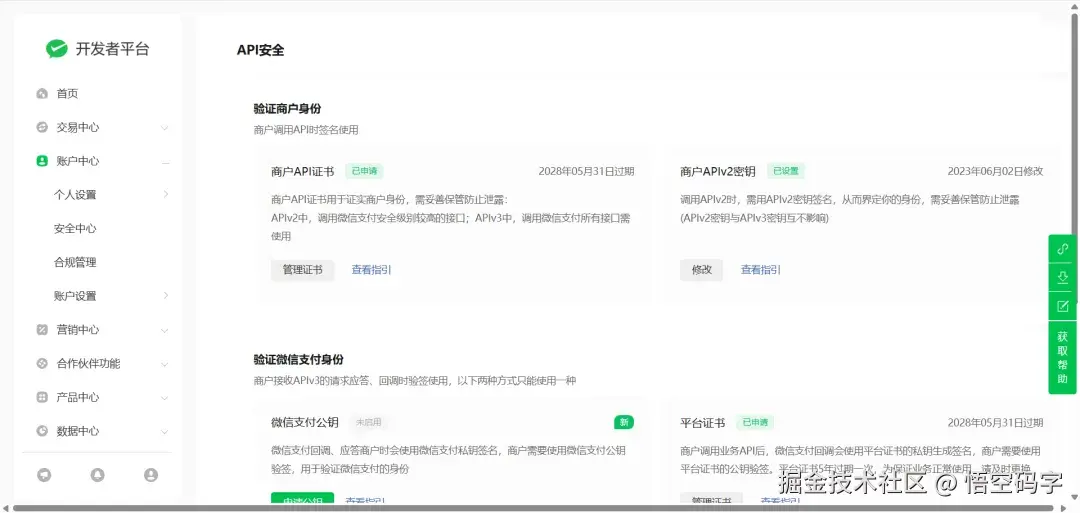The height and width of the screenshot is (513, 1080).
Task: Click the 合作伙伴功能 sidebar icon
Action: (x=42, y=364)
